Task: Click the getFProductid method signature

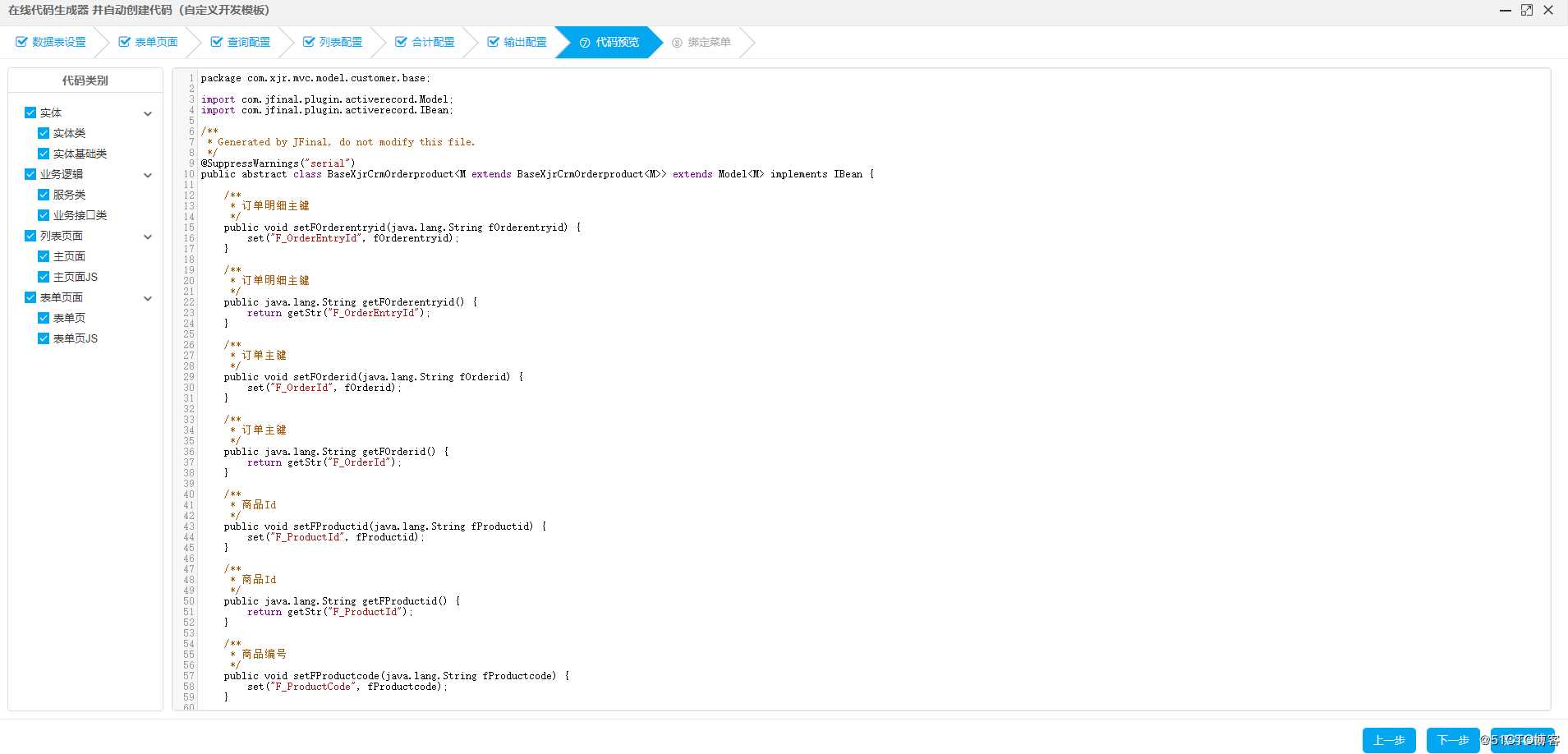Action: 342,601
